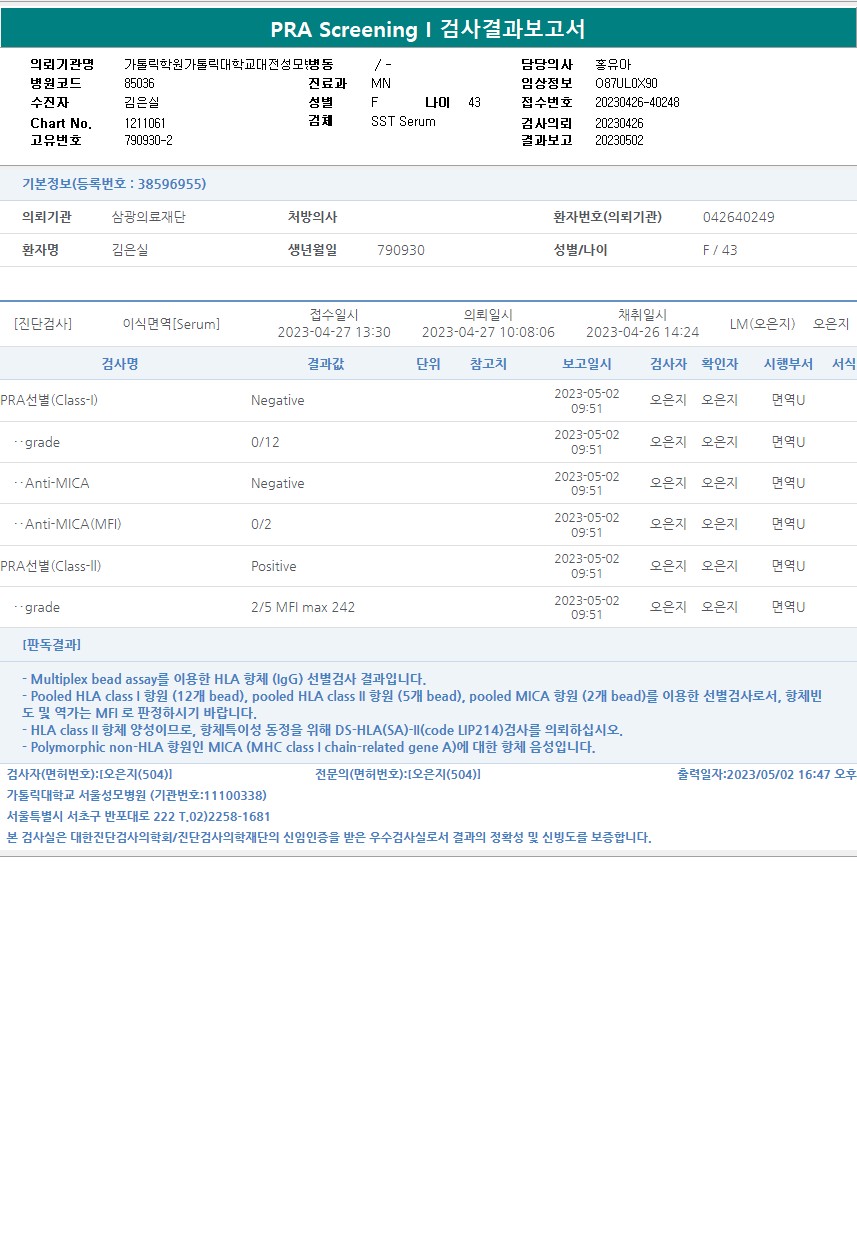This screenshot has width=857, height=1236.
Task: Click the Positive result value
Action: [x=274, y=566]
